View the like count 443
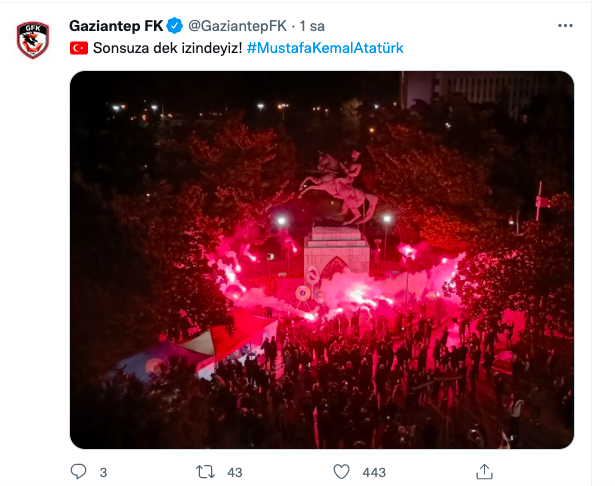This screenshot has height=486, width=615. [374, 472]
